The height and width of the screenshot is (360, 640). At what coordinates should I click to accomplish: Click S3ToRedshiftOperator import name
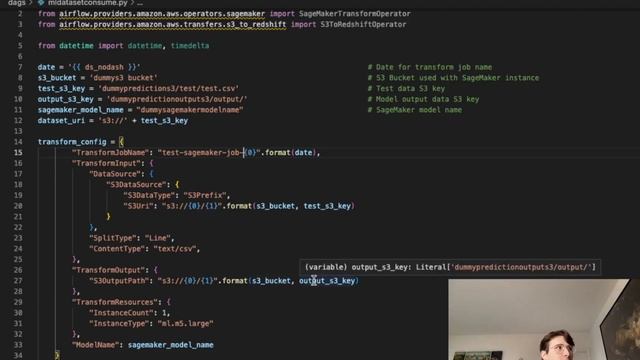pyautogui.click(x=363, y=24)
